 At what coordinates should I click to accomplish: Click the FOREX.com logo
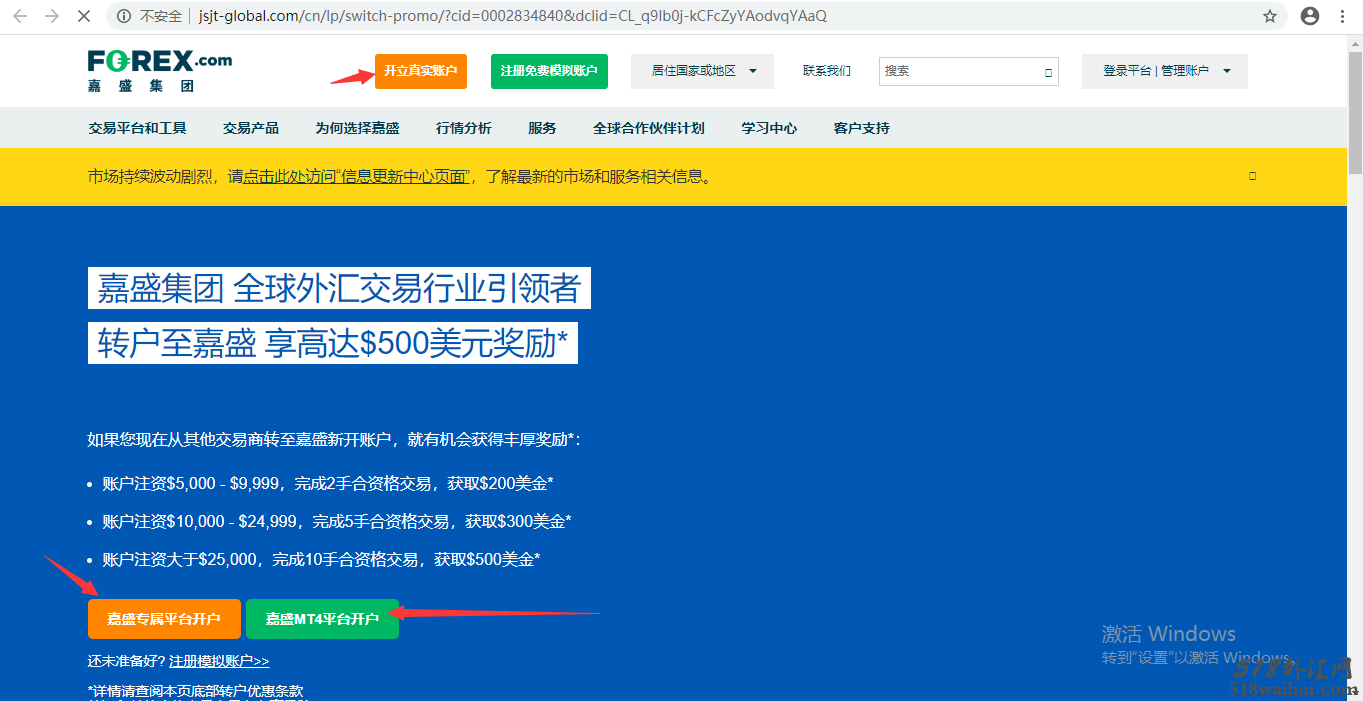(x=160, y=70)
